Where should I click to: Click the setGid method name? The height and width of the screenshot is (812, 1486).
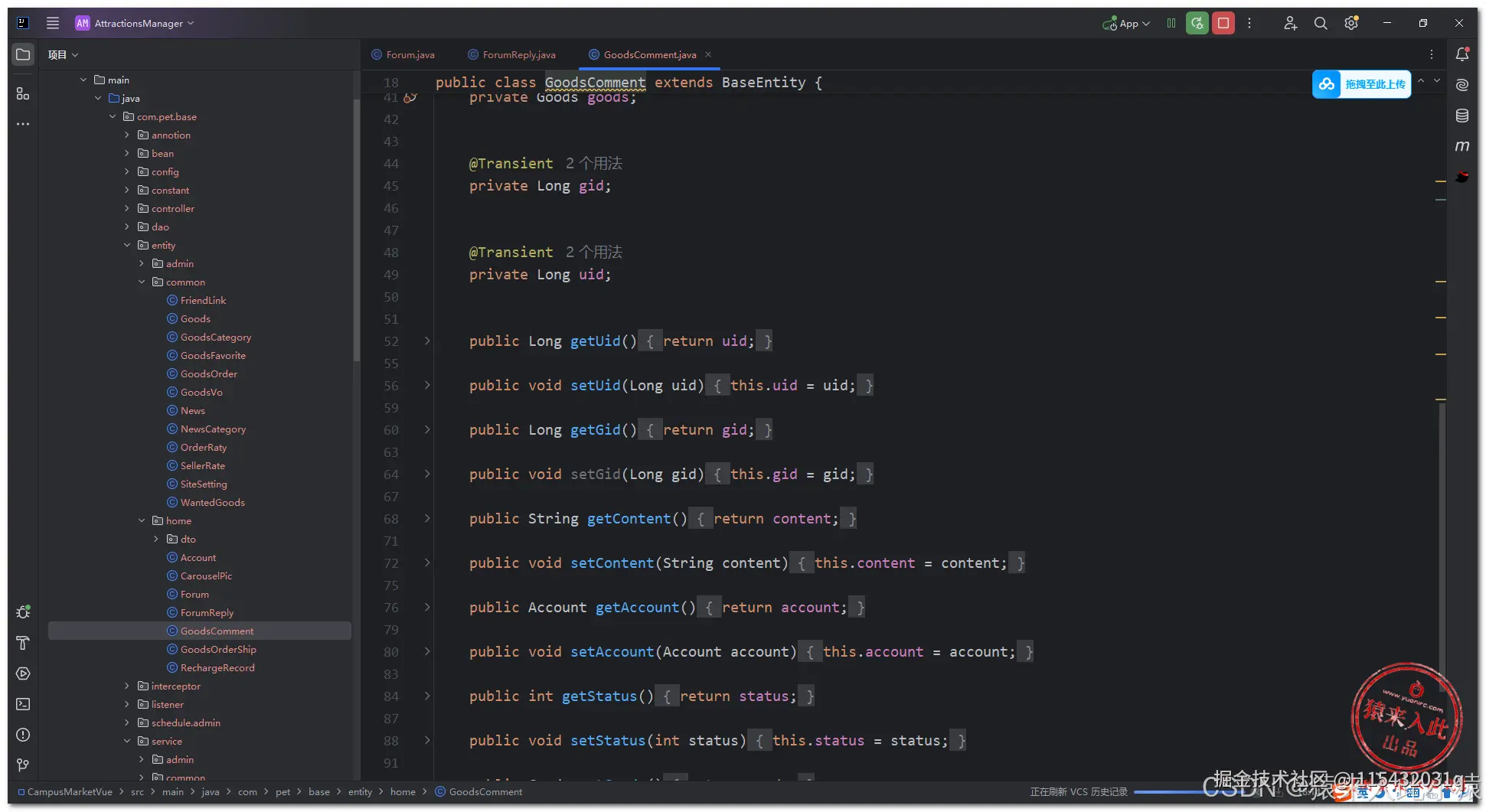(x=596, y=474)
